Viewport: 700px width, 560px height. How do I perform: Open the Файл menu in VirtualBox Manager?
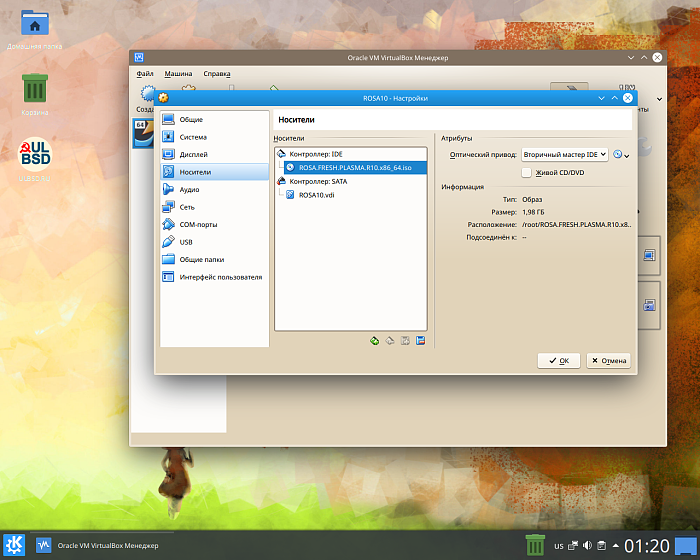click(145, 74)
